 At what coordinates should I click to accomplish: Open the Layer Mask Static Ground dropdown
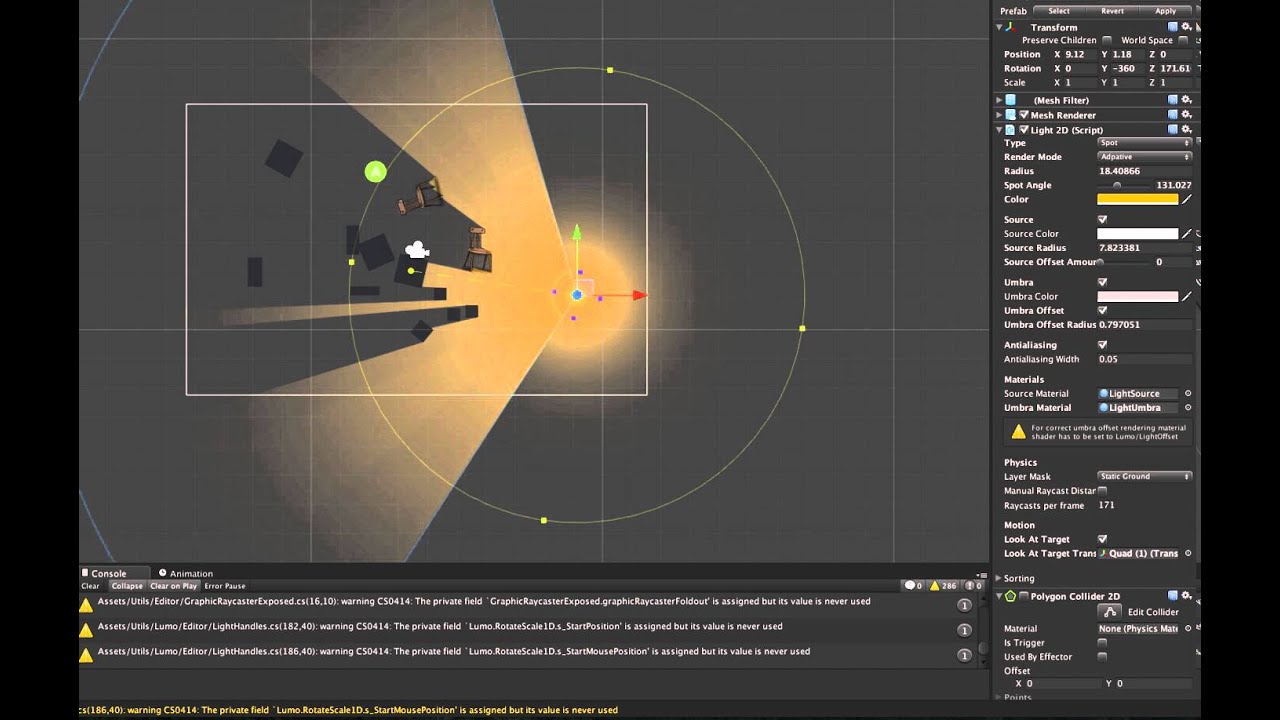[x=1143, y=476]
